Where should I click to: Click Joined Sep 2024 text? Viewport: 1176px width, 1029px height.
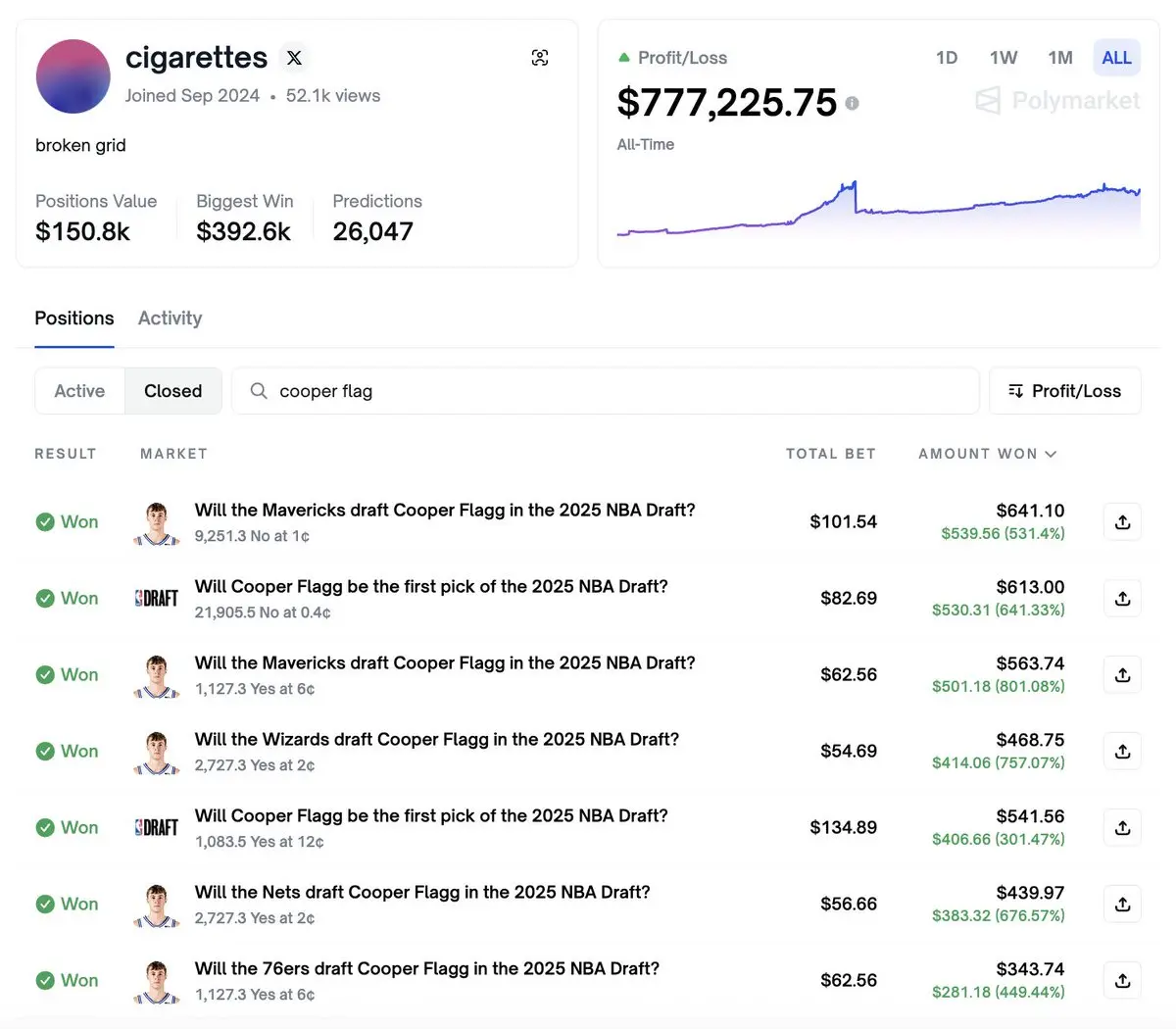[x=192, y=96]
